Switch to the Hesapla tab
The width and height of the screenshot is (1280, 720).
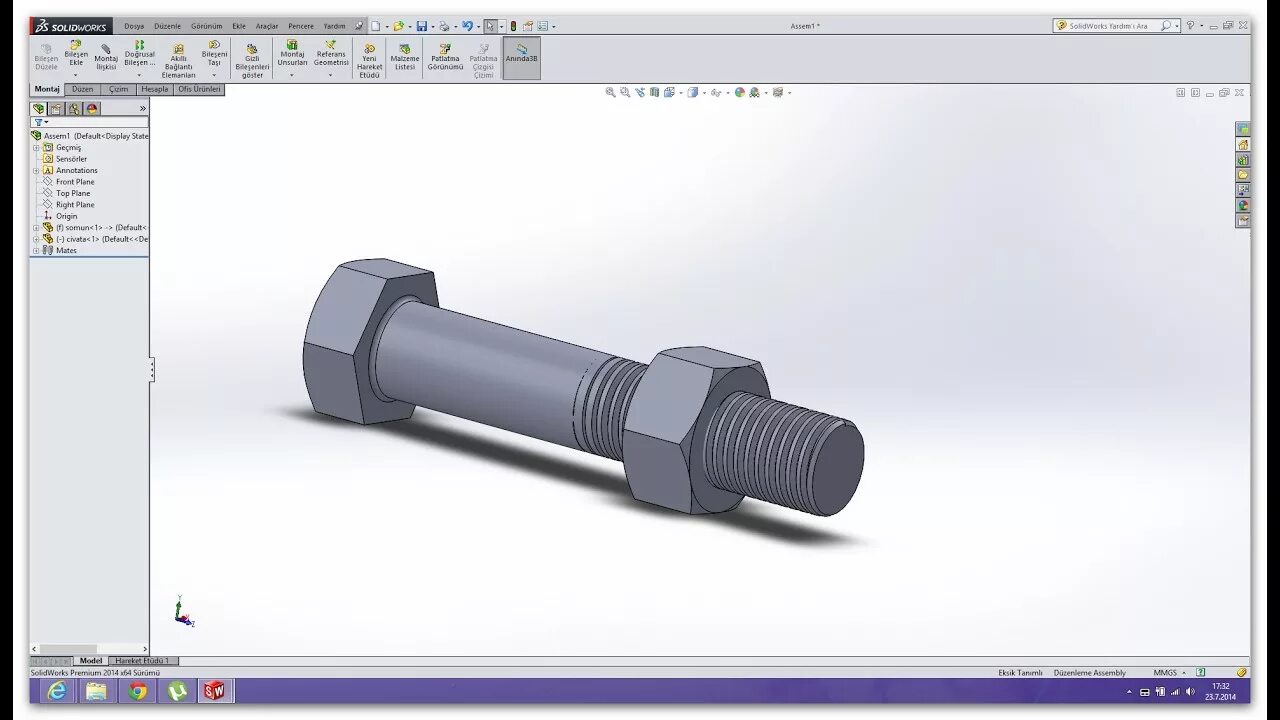pos(155,89)
